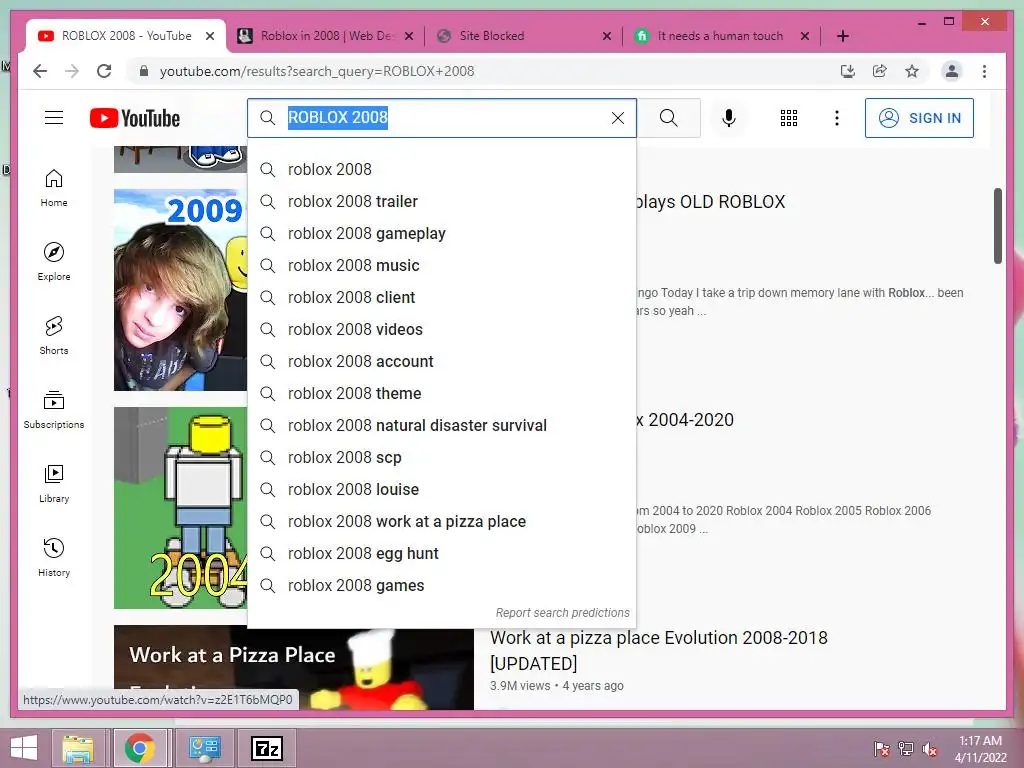Choose suggestion roblox 2008 client
The image size is (1024, 768).
coord(442,297)
